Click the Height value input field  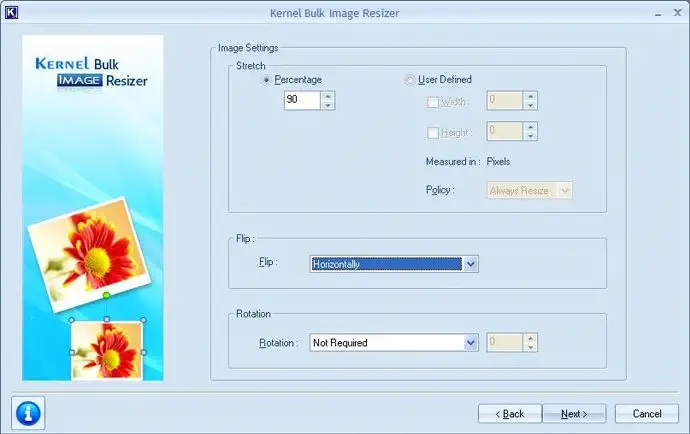504,131
